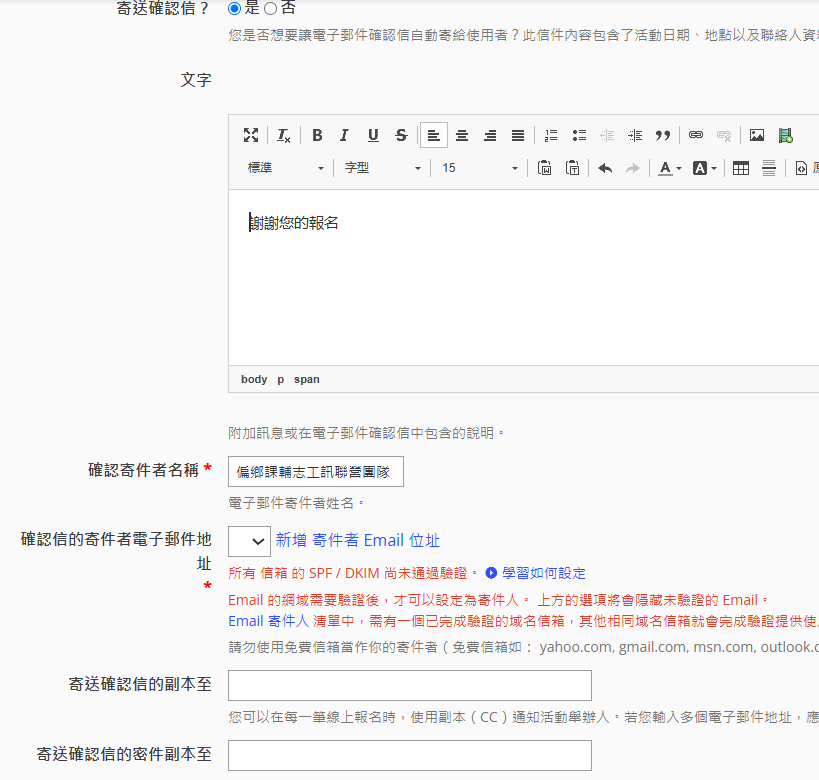Insert an image

pos(757,135)
